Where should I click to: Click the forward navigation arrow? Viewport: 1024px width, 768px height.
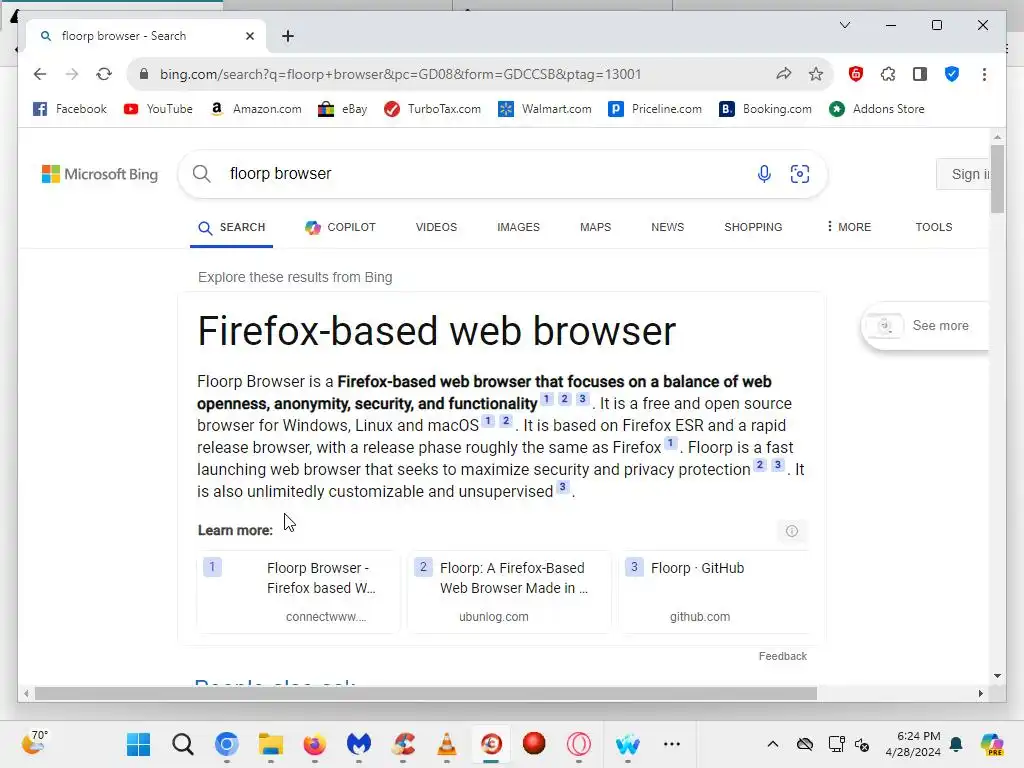click(x=72, y=74)
